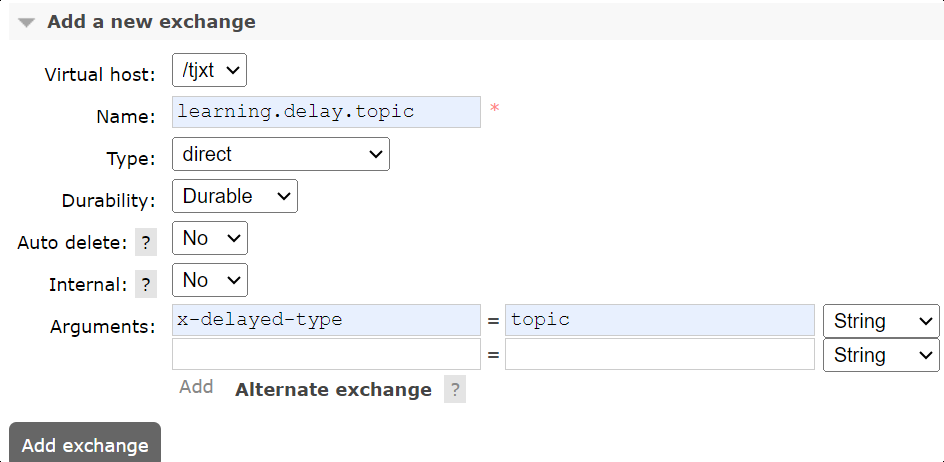
Task: Click the topic argument value field
Action: coord(659,320)
